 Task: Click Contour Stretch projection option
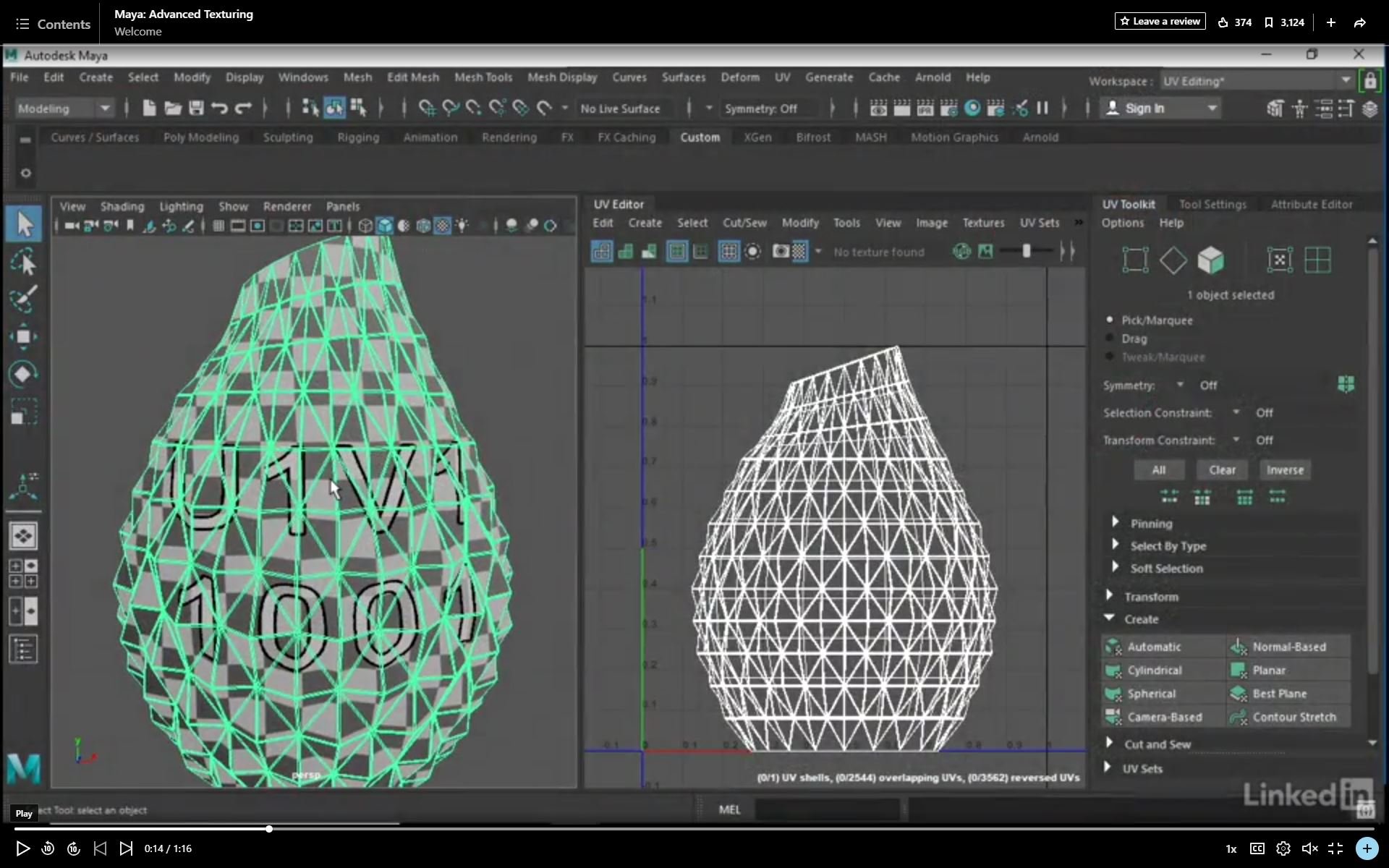(x=1288, y=717)
